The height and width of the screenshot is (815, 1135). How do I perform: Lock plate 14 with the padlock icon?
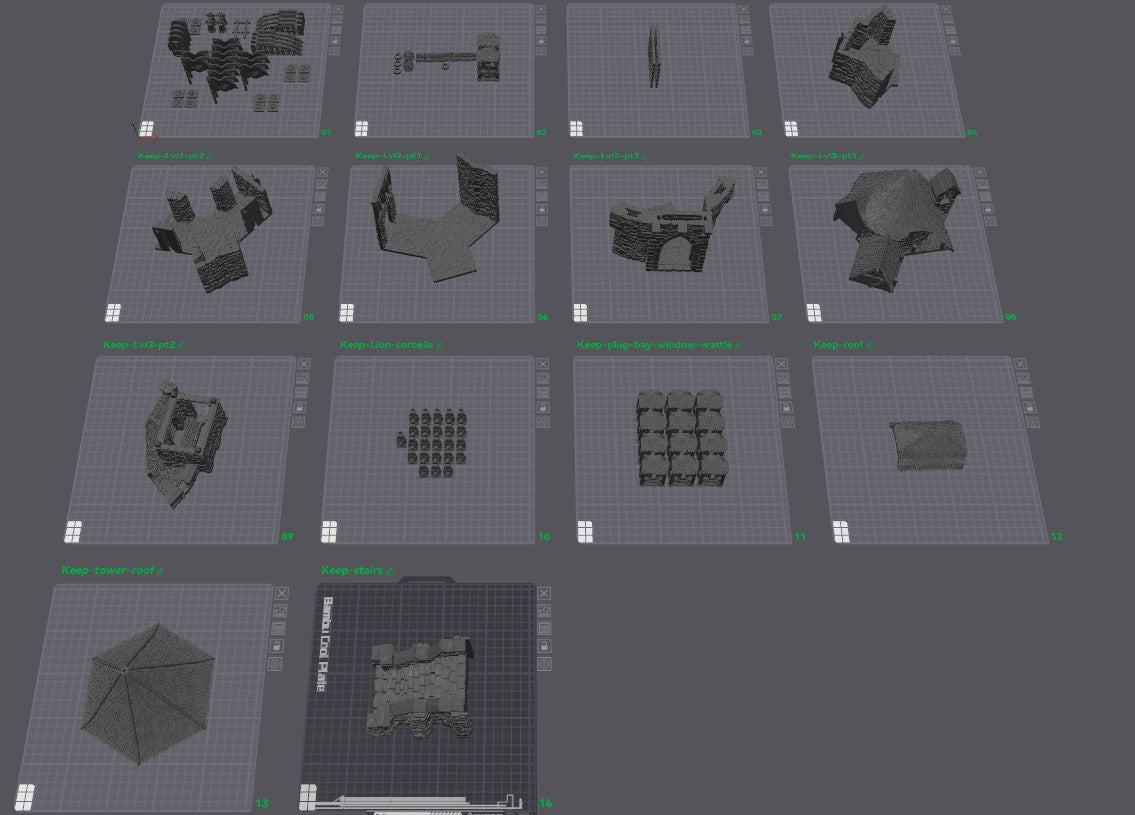click(544, 646)
